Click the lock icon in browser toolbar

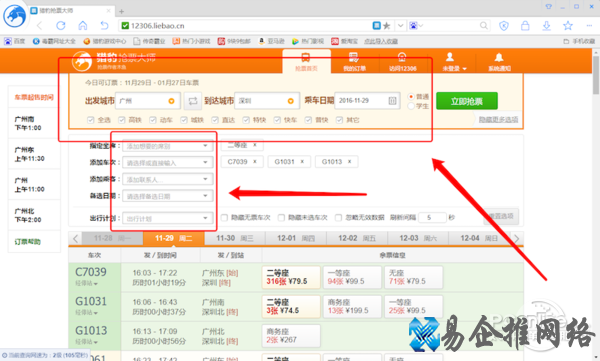(525, 26)
